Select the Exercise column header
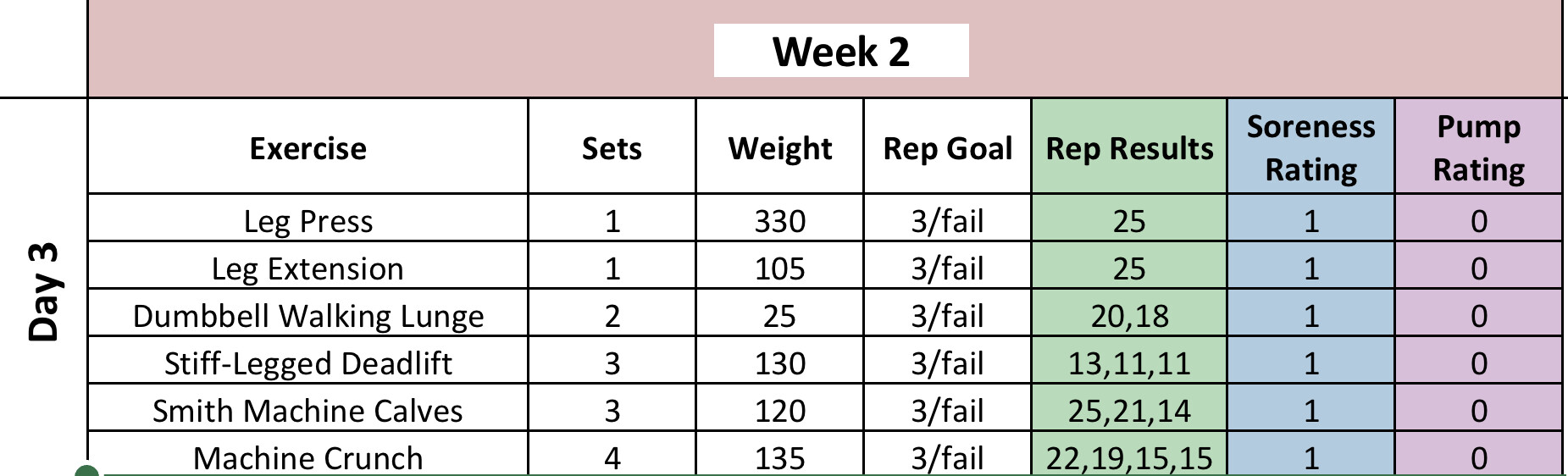This screenshot has height=476, width=1568. tap(308, 148)
